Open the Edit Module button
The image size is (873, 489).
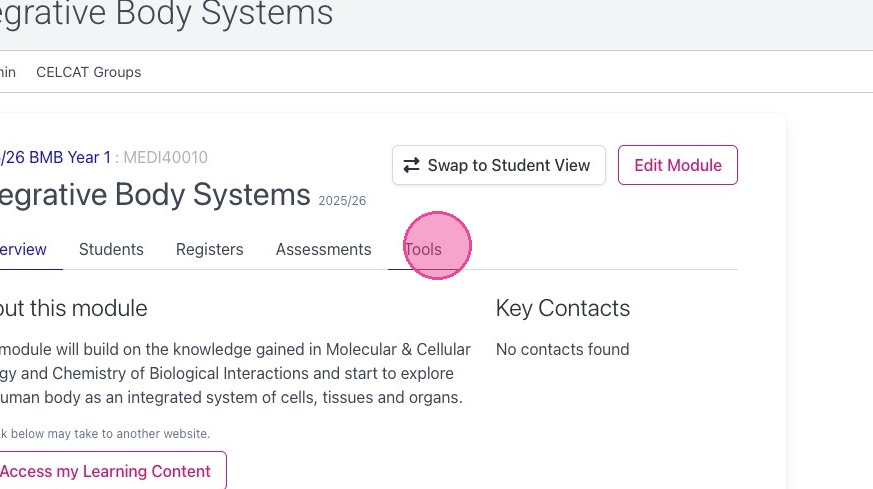677,165
